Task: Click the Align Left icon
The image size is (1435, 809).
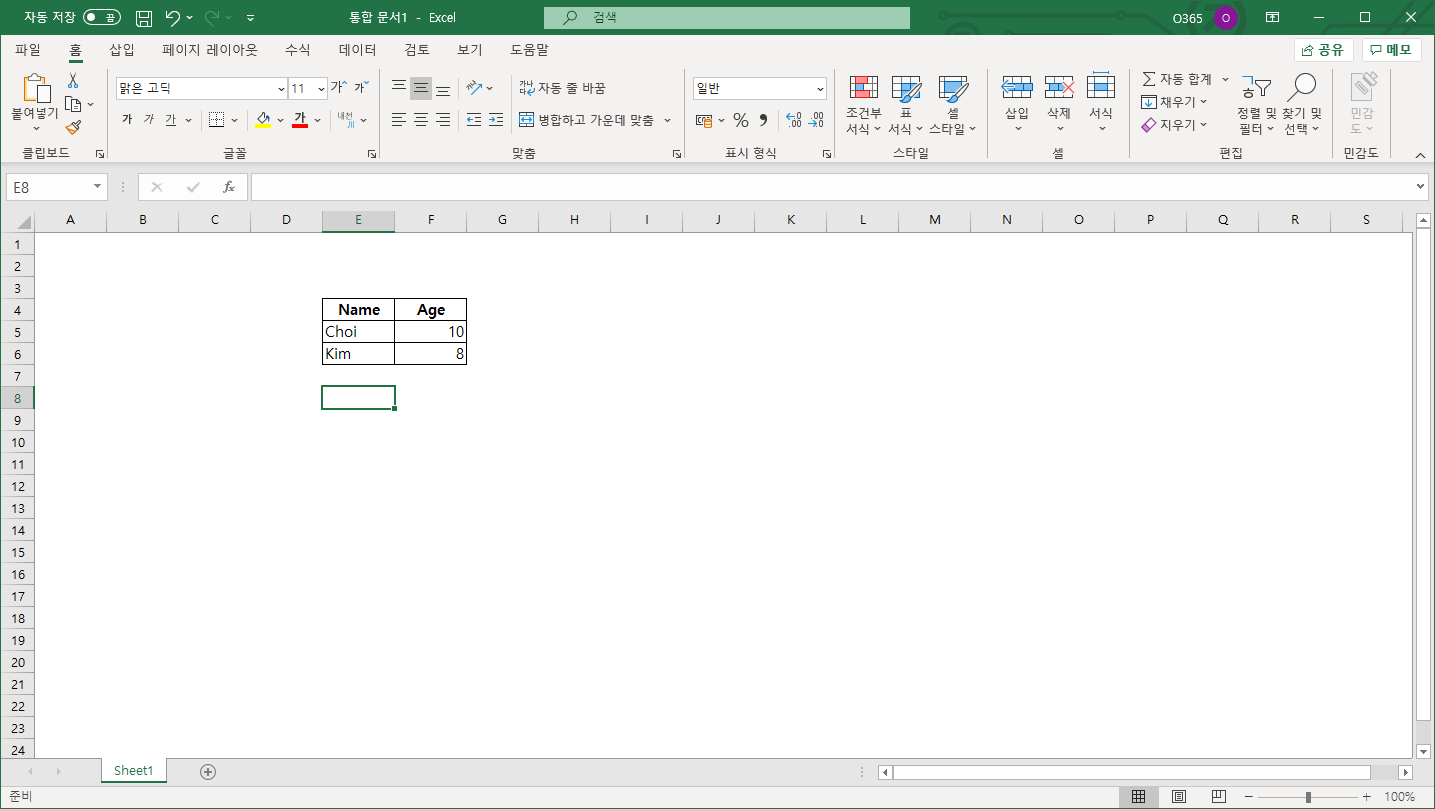Action: click(399, 120)
